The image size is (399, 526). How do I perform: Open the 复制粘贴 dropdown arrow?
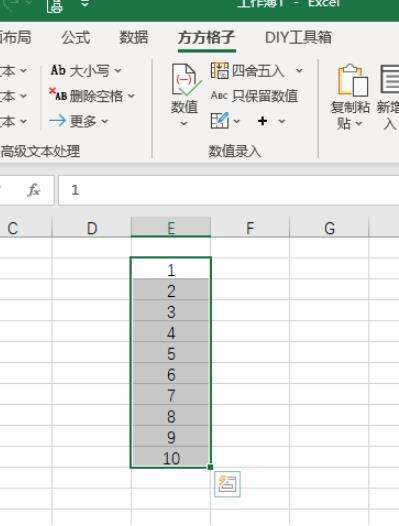pos(359,124)
